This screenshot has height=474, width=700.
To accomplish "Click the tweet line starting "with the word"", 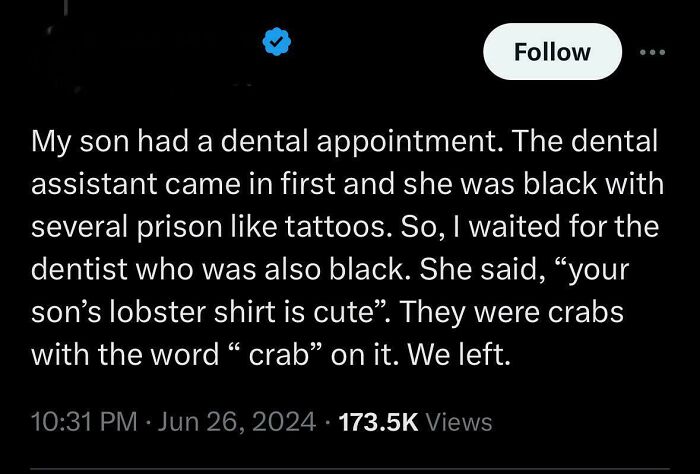I will point(271,355).
